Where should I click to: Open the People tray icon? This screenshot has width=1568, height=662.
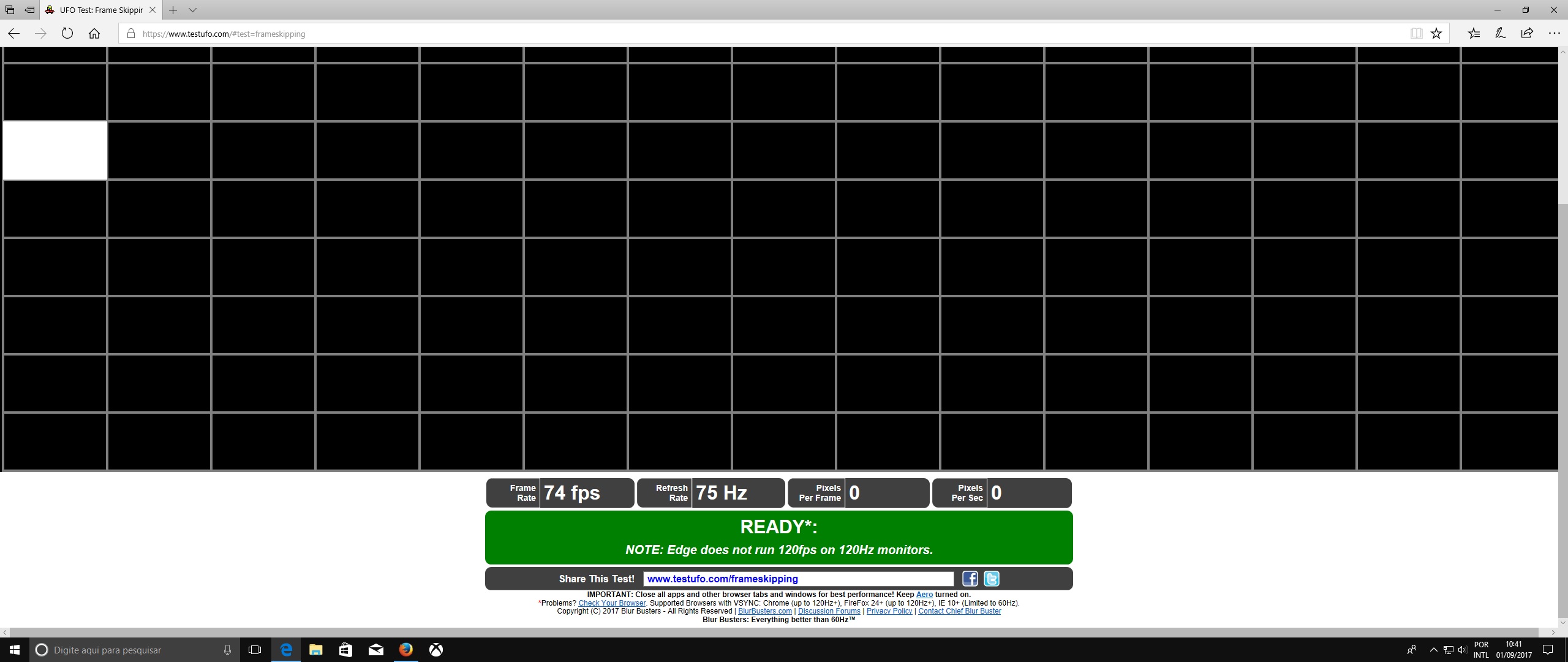click(1412, 650)
